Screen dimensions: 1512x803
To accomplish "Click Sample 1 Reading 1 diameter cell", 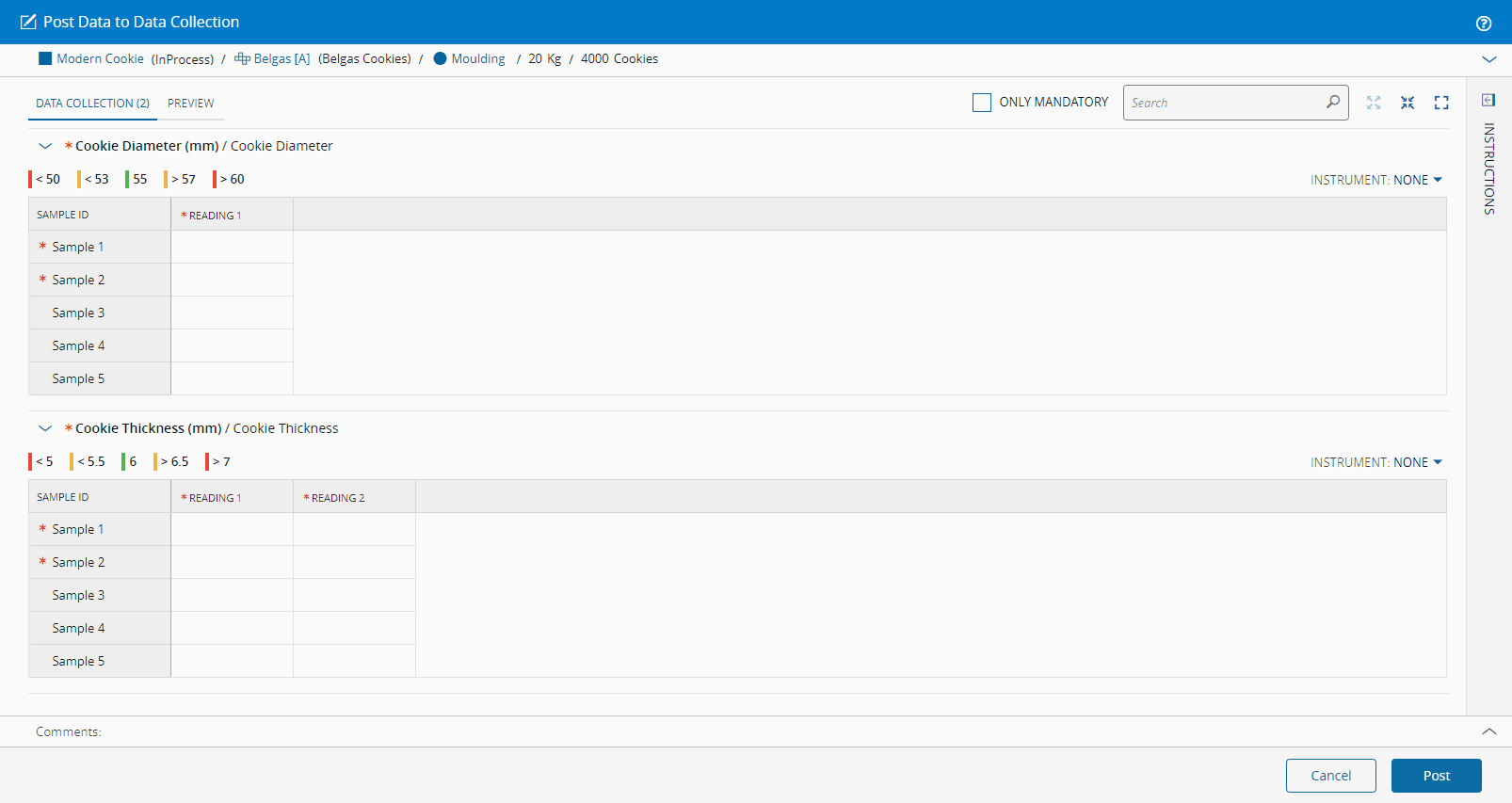I will (x=232, y=247).
